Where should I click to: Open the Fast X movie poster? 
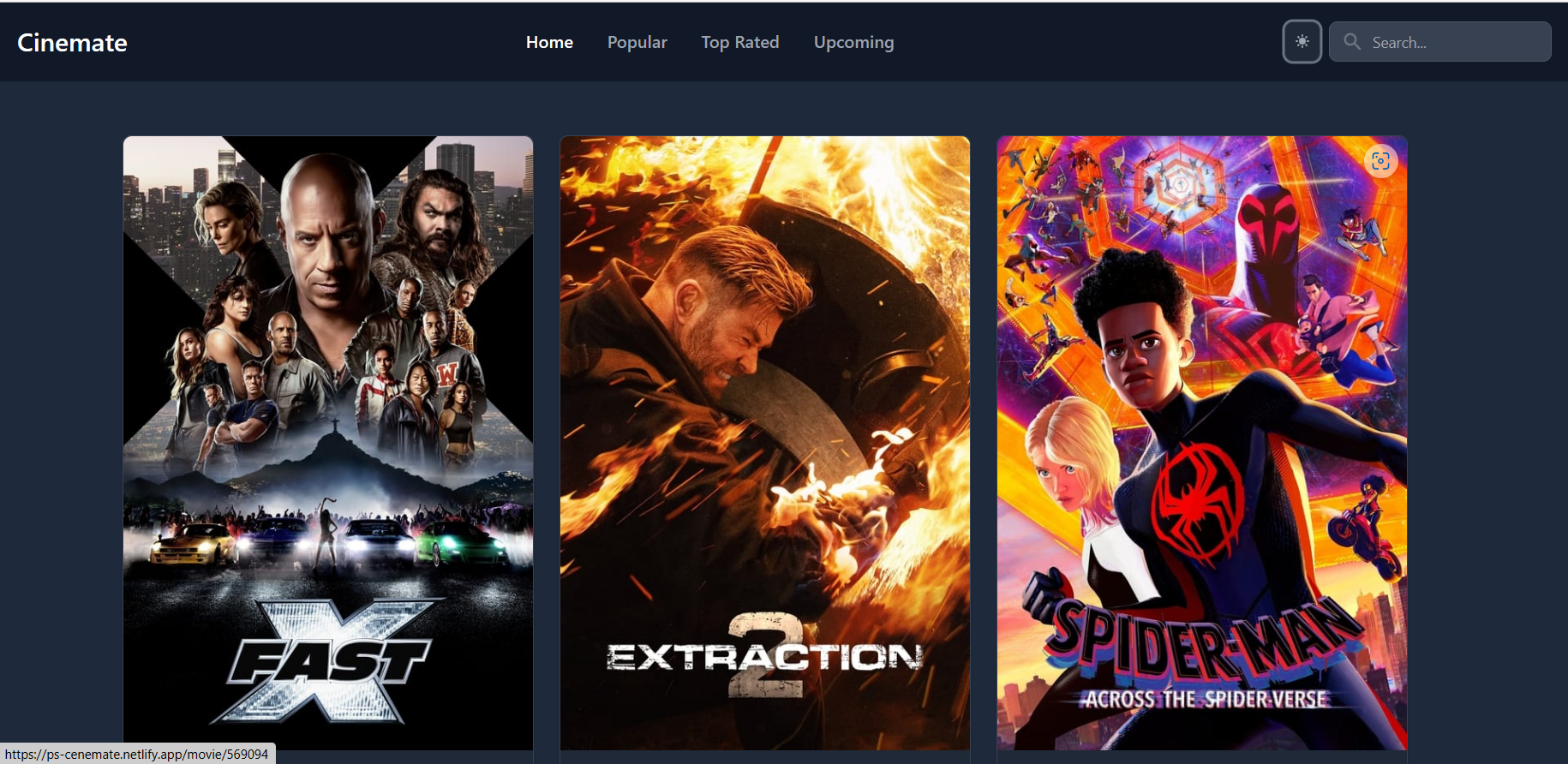tap(328, 443)
